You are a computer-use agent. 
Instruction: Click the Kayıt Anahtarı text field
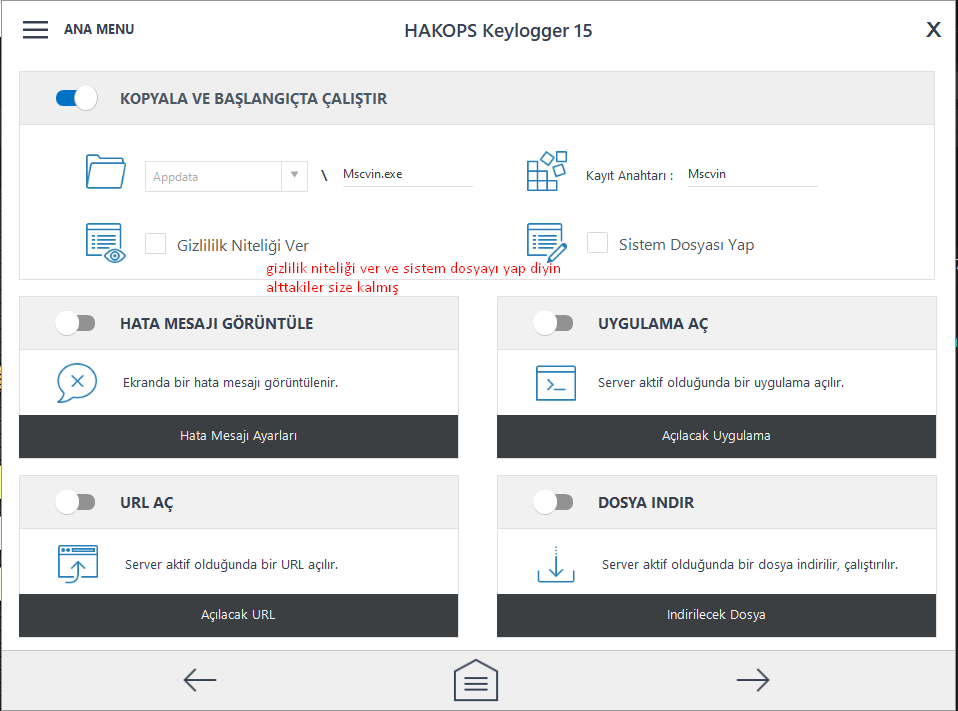tap(751, 174)
